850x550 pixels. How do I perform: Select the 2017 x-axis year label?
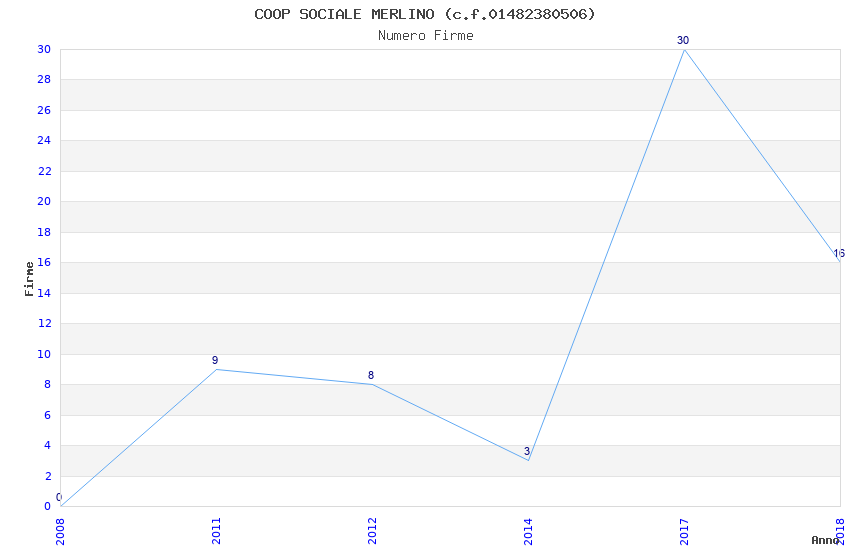pos(684,531)
